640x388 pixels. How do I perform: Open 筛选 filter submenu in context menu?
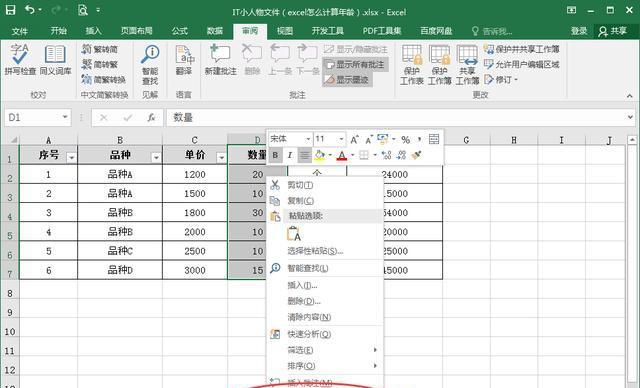click(325, 350)
